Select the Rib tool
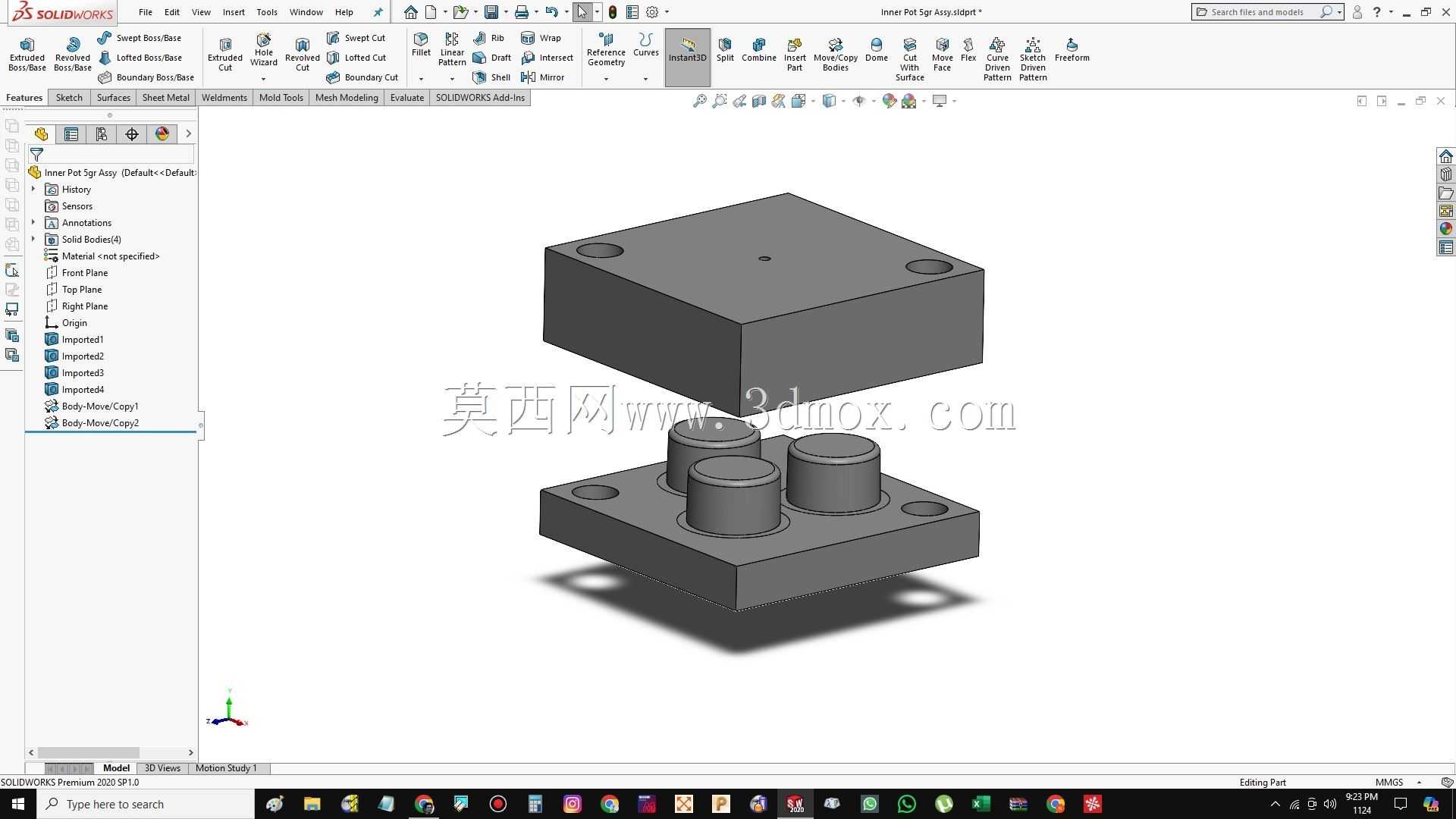 click(x=488, y=38)
